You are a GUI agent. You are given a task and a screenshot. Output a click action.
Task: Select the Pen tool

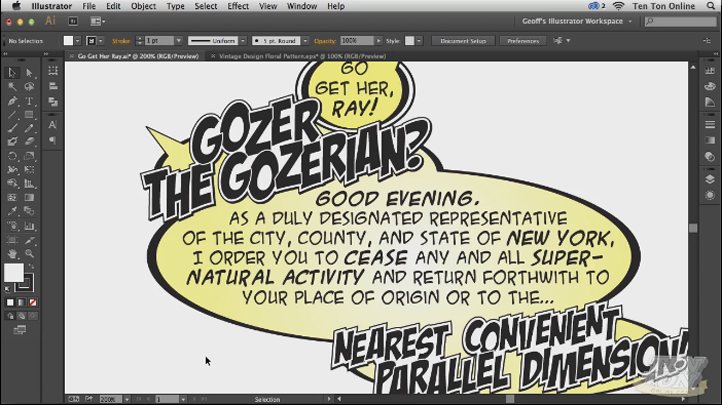pos(12,101)
